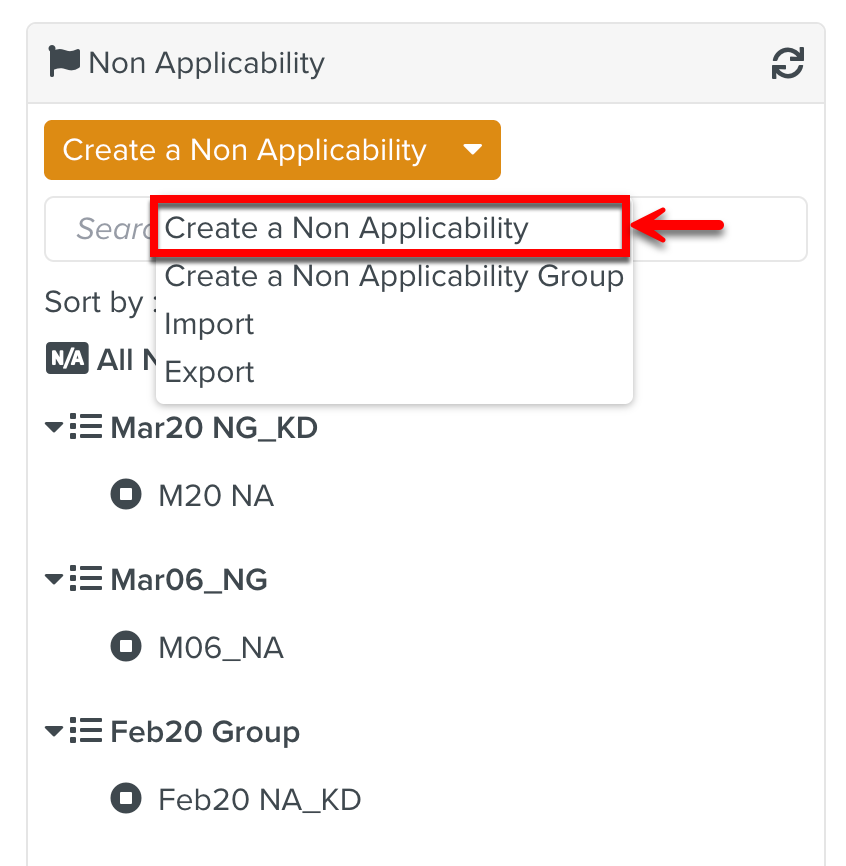Select the M20 NA item
846x866 pixels.
216,495
